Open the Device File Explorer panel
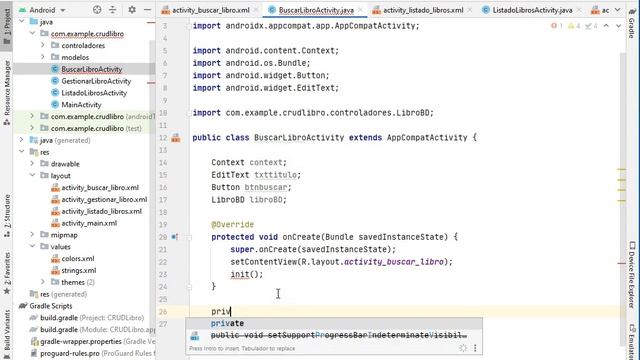The image size is (640, 360). point(632,274)
